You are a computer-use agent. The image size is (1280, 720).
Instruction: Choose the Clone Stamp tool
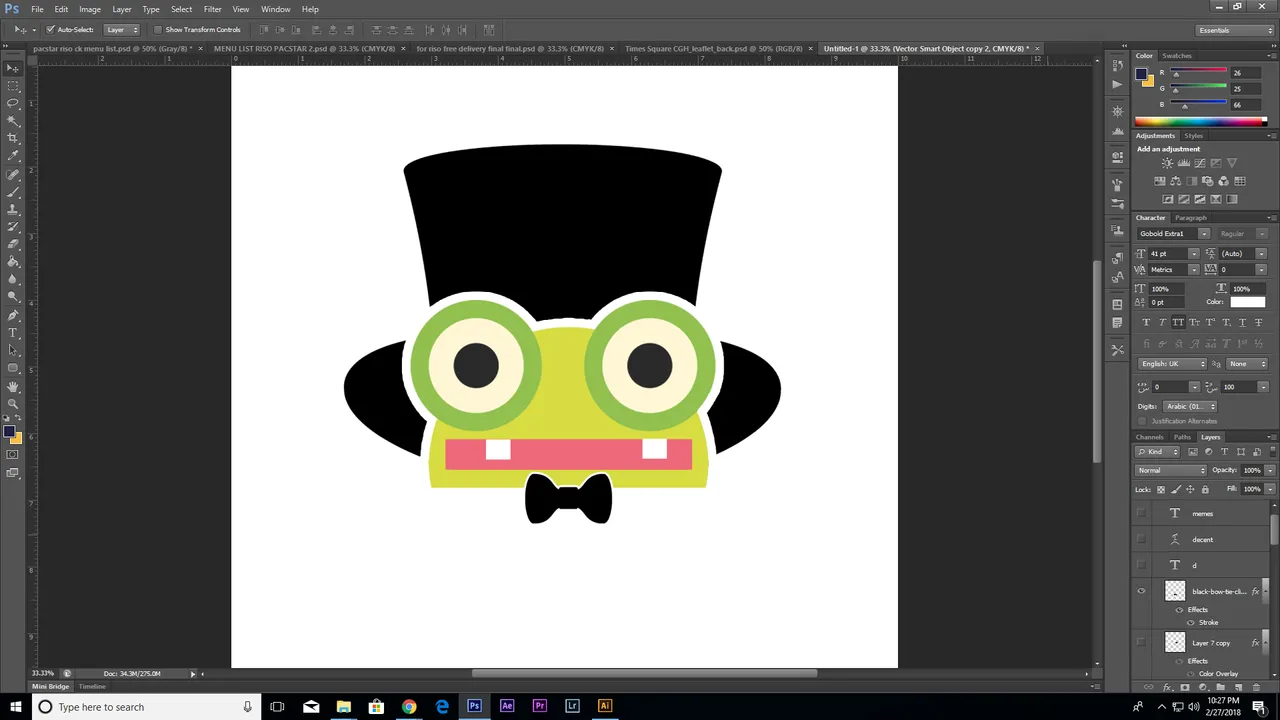click(13, 208)
